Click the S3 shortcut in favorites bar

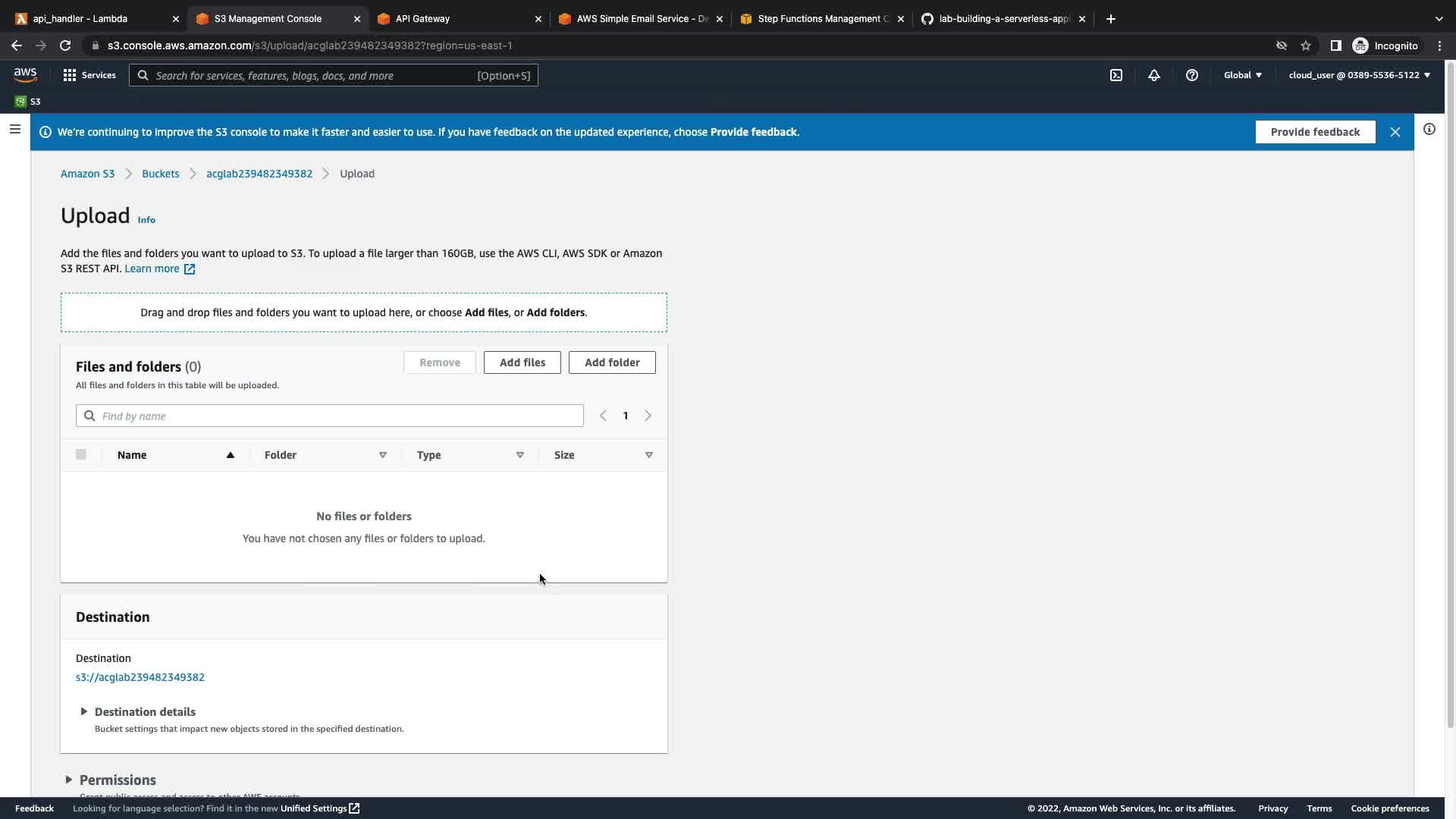pyautogui.click(x=28, y=102)
